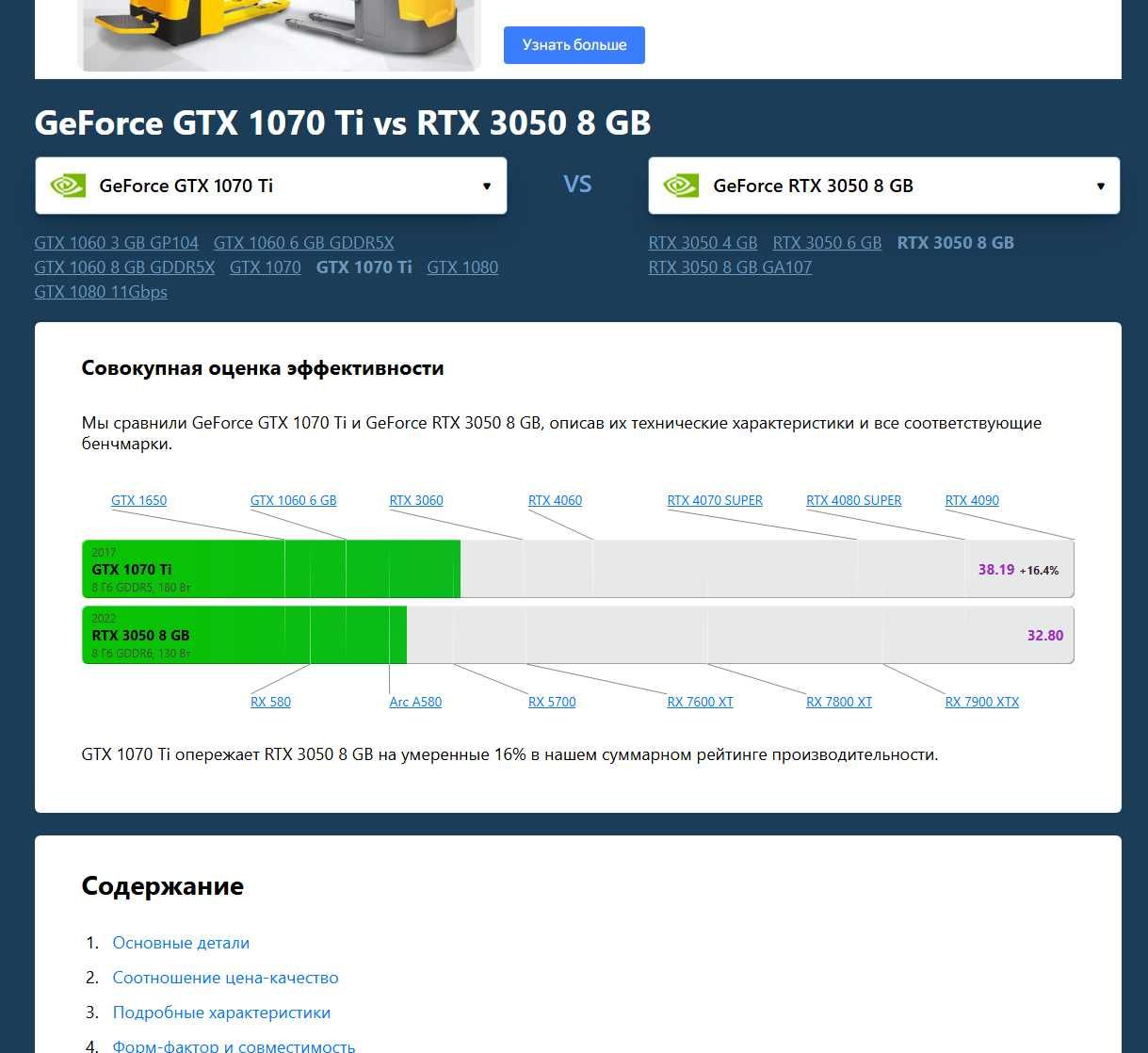
Task: Select the GTX 1080 link
Action: point(462,267)
